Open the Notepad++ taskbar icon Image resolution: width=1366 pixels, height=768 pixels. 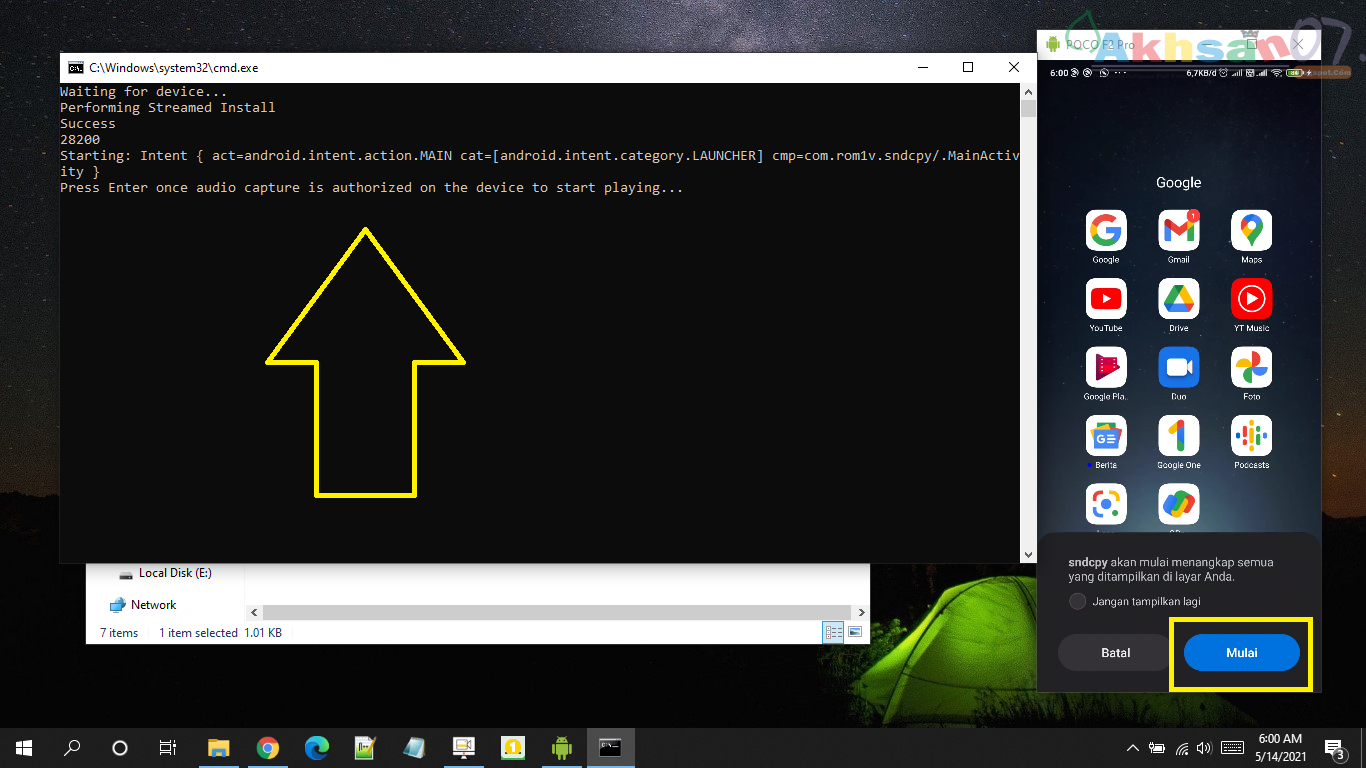click(x=365, y=748)
